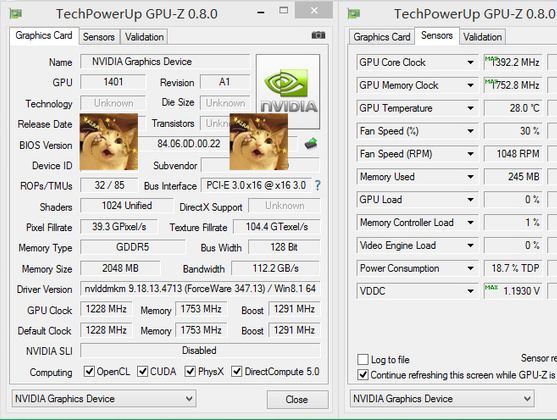
Task: Minimize the left GPU-Z window
Action: (261, 12)
